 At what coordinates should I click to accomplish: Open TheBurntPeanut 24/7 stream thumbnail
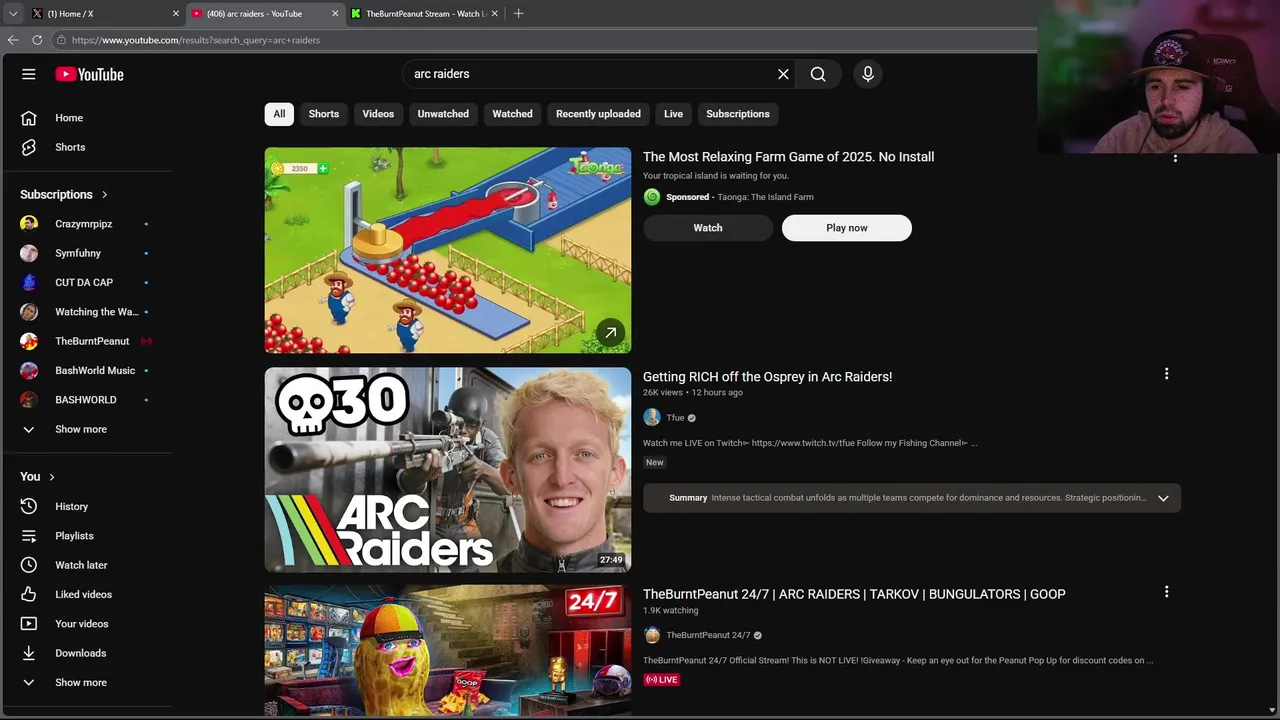(x=448, y=651)
